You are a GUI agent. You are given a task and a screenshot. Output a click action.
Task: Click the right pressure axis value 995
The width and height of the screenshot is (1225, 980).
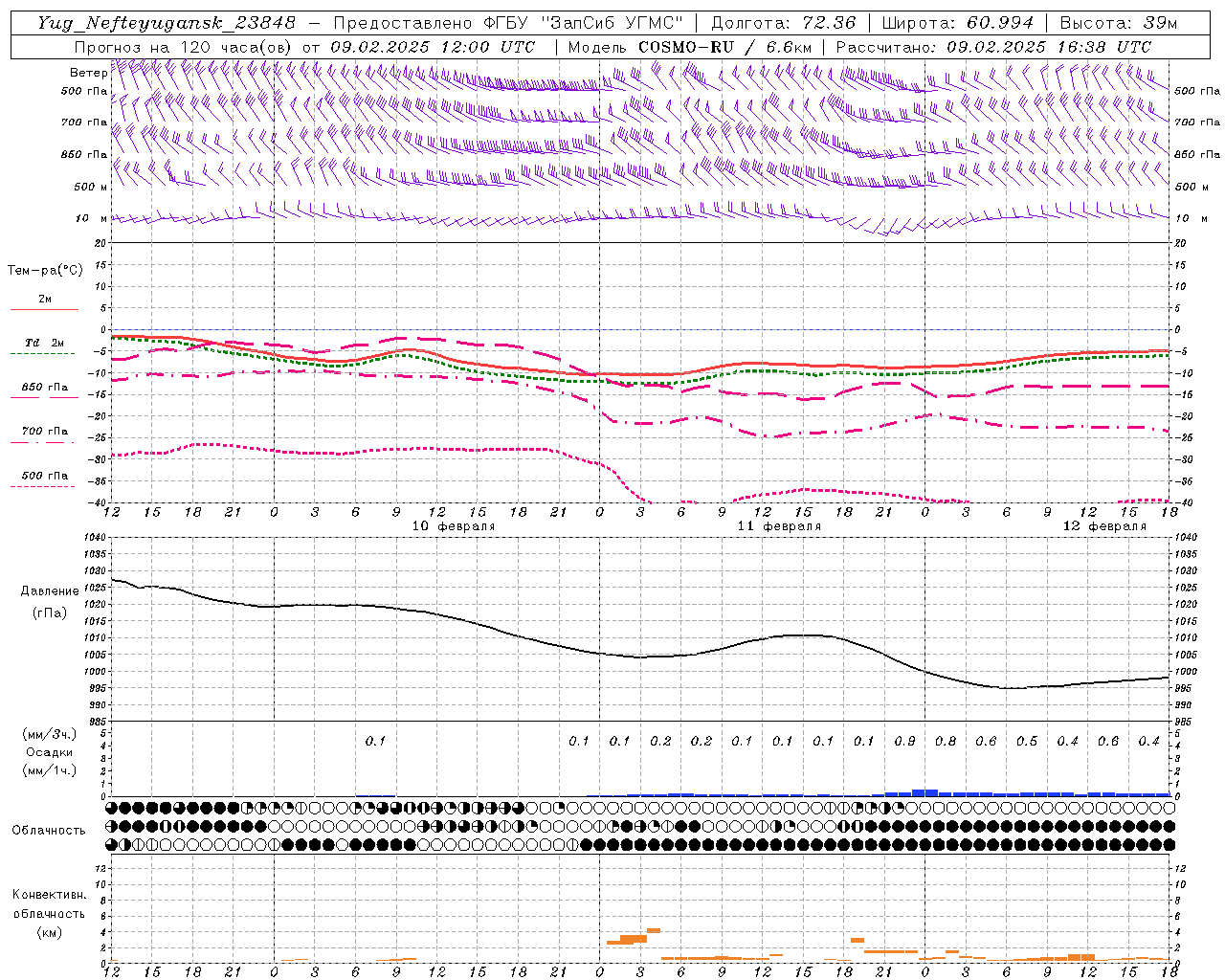click(1183, 688)
